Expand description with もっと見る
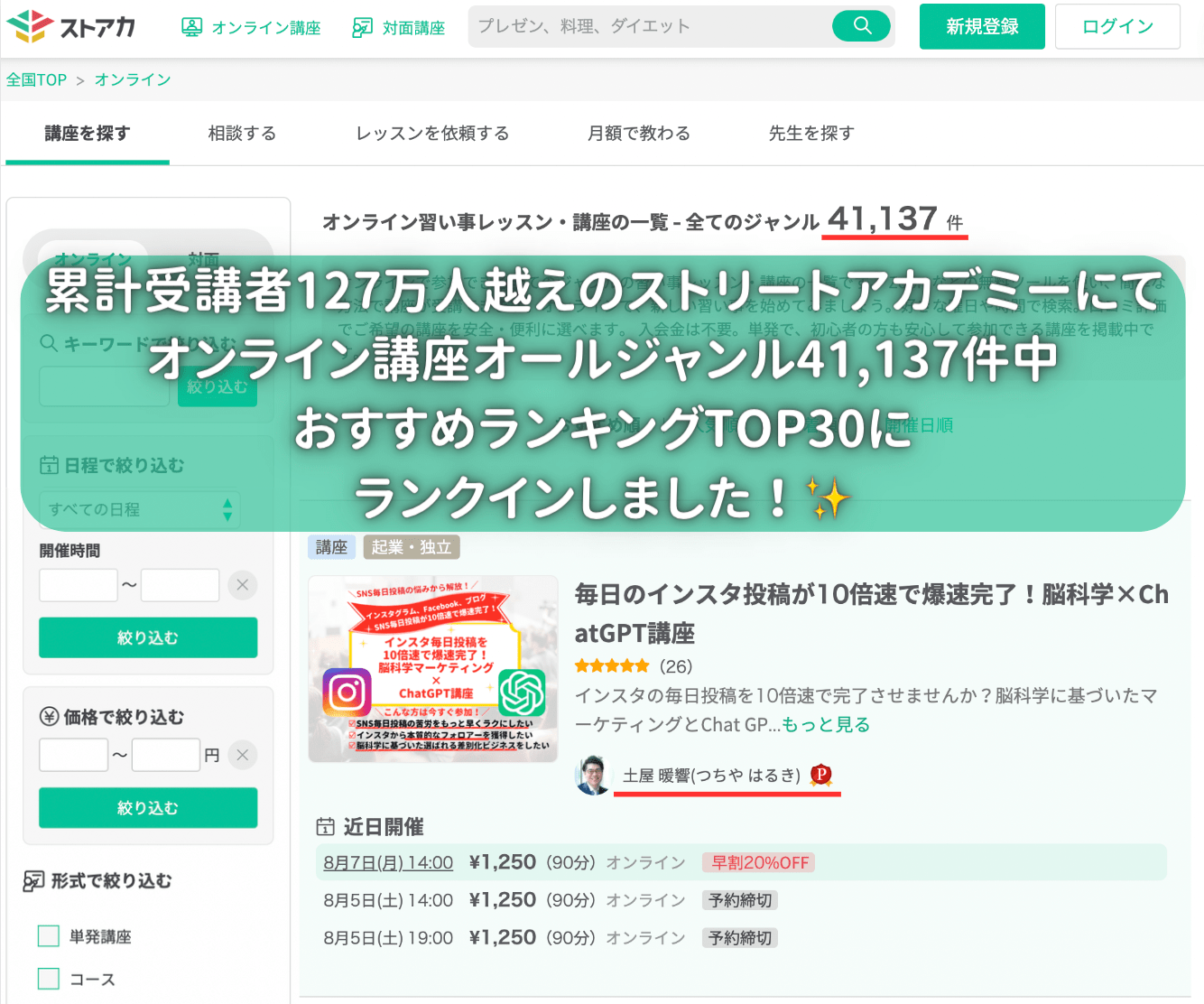 pyautogui.click(x=826, y=724)
